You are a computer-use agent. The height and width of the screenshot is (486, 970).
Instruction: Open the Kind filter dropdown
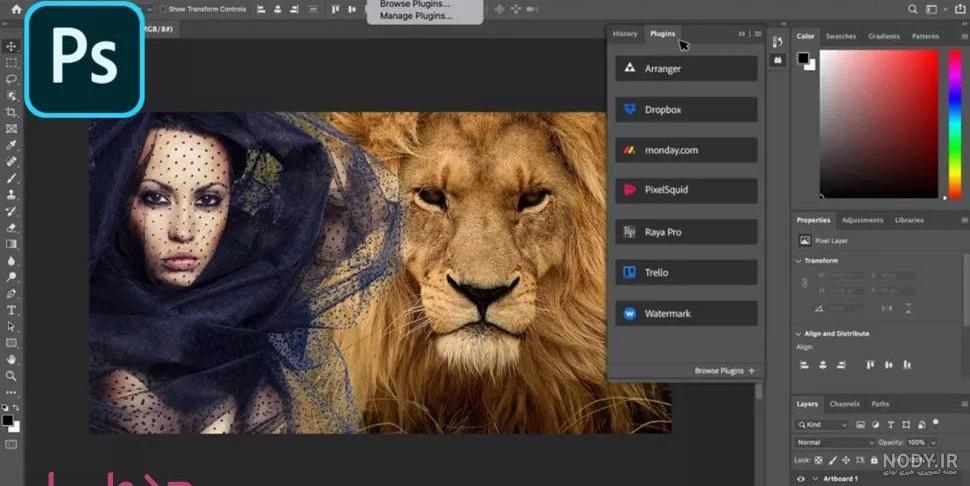(x=822, y=424)
